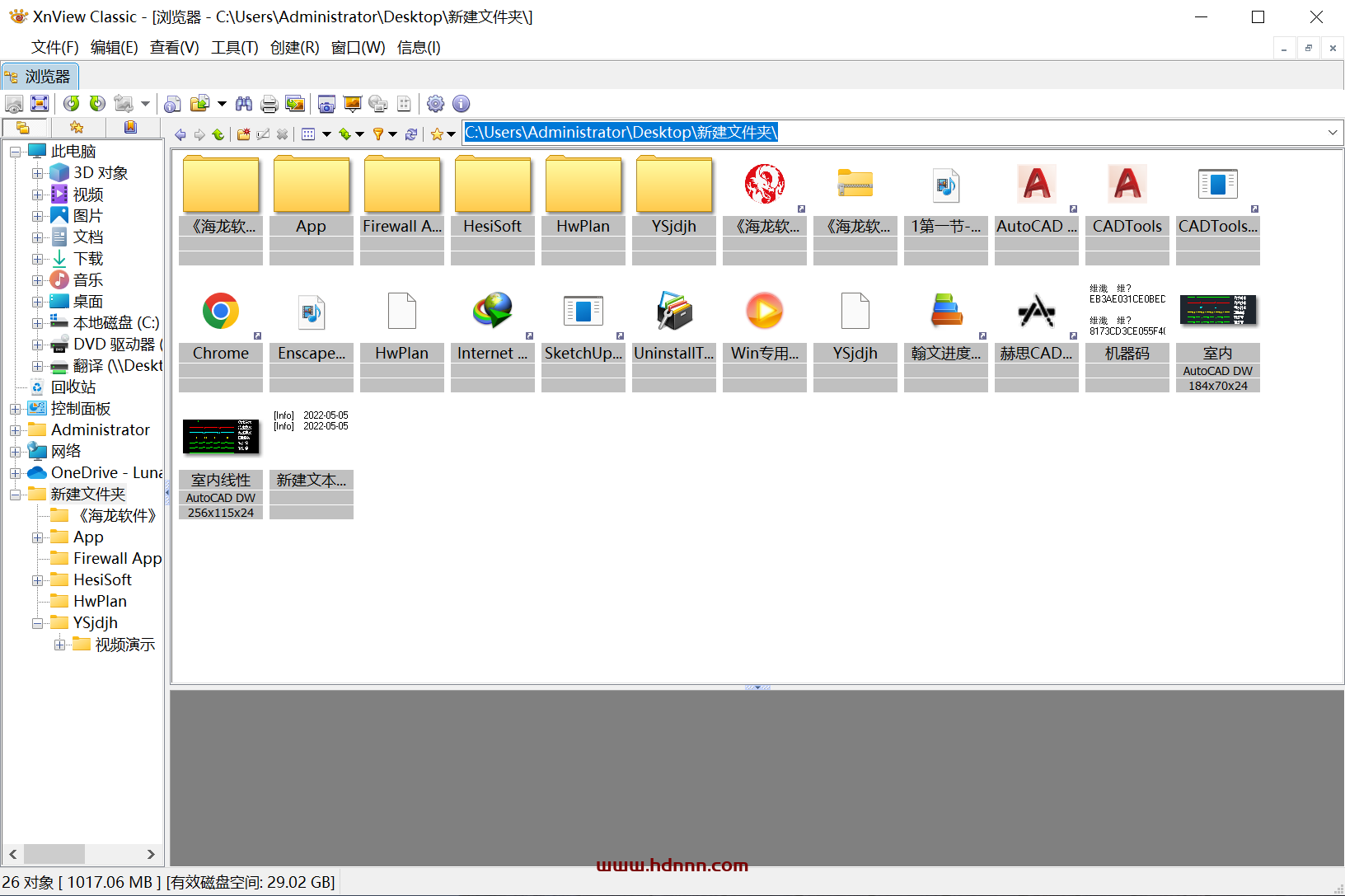This screenshot has height=896, width=1345.
Task: Click the View image toolbar icon
Action: tap(14, 104)
